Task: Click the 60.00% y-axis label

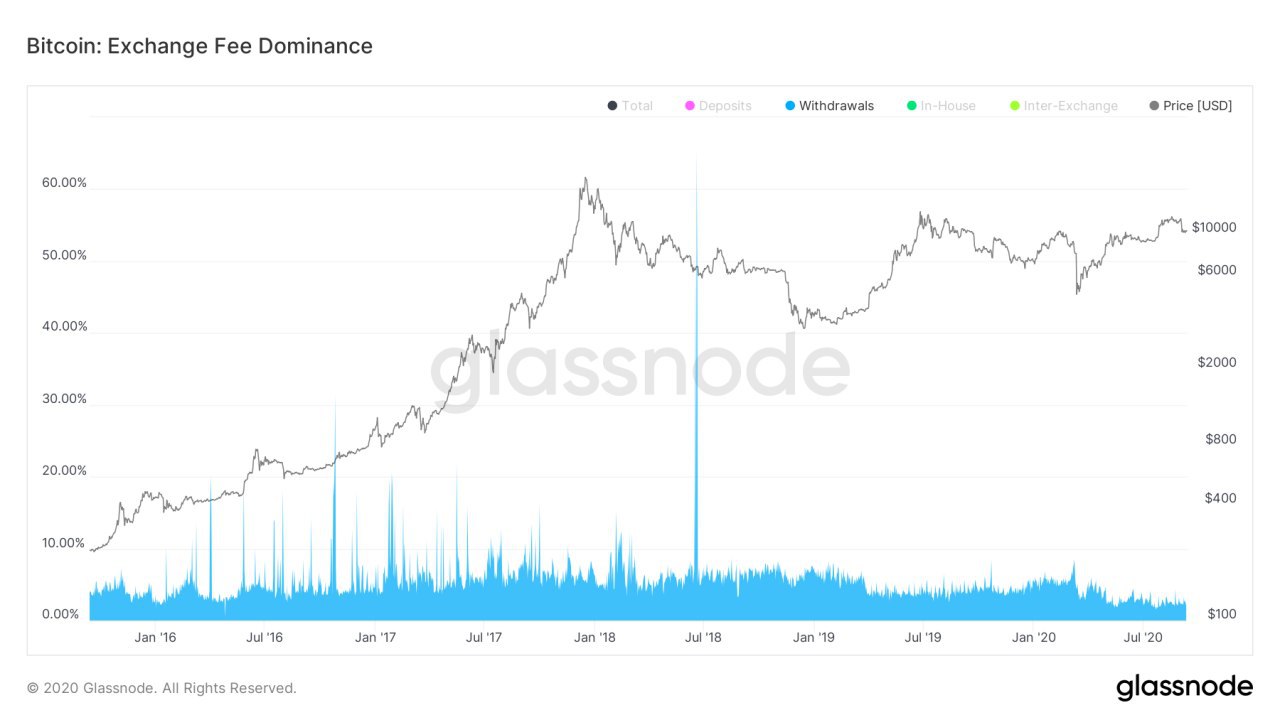Action: click(x=63, y=183)
